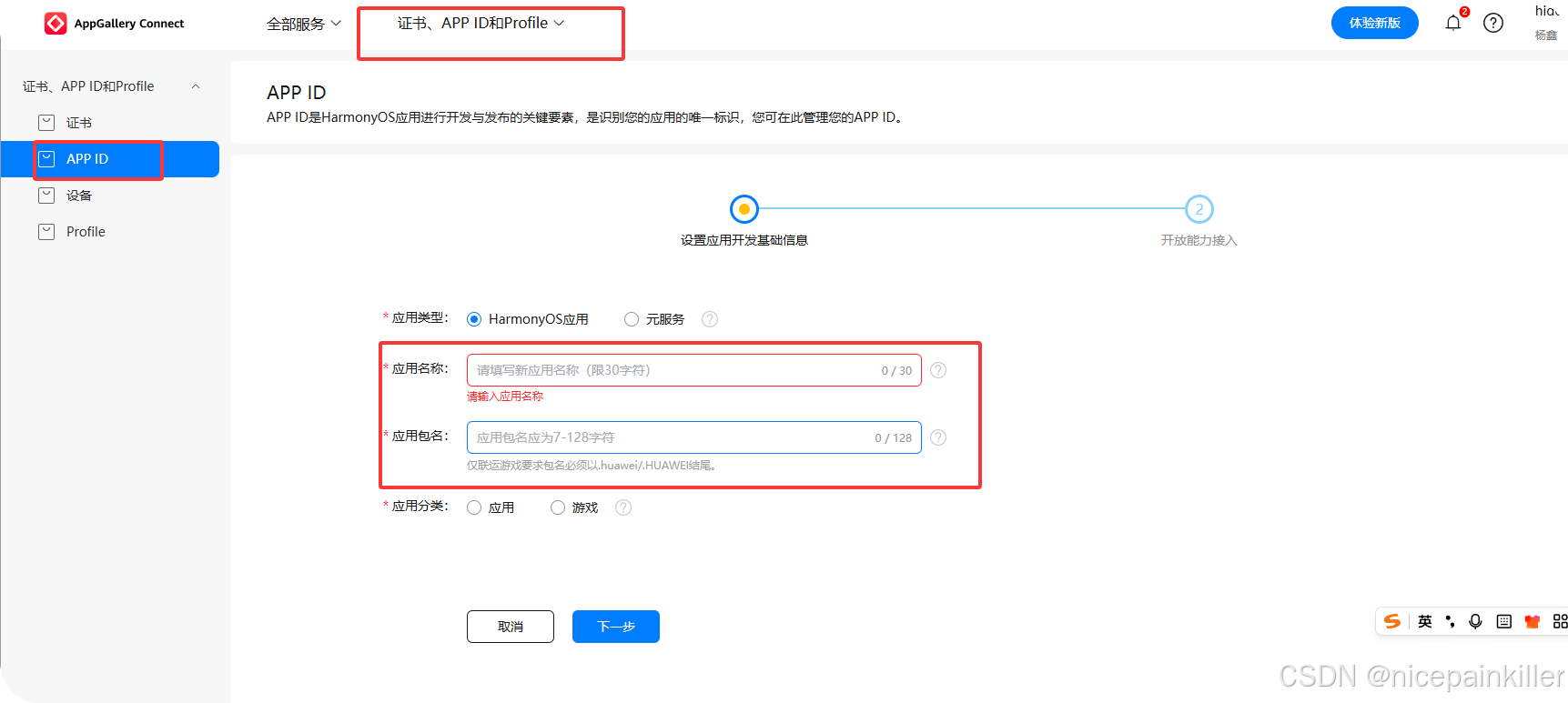
Task: Collapse 证书、APP ID和Profile sidebar section
Action: point(196,86)
